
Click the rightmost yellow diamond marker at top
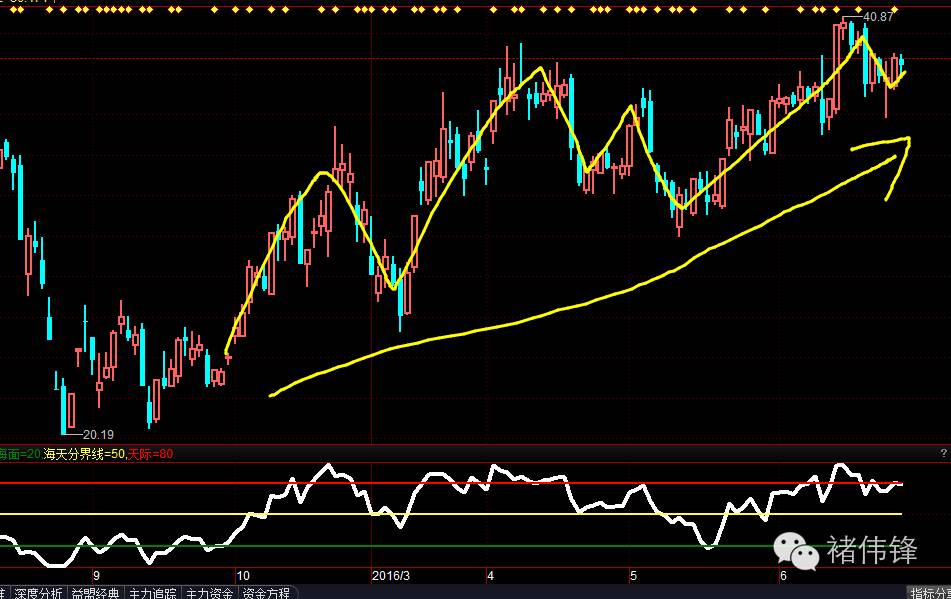[x=895, y=9]
